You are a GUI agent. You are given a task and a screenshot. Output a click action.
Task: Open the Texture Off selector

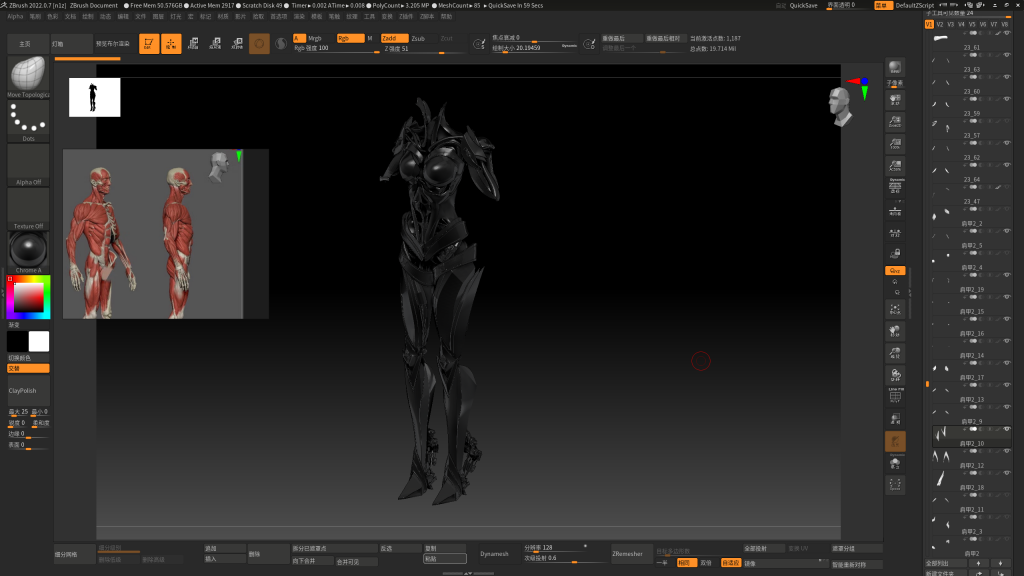[28, 208]
